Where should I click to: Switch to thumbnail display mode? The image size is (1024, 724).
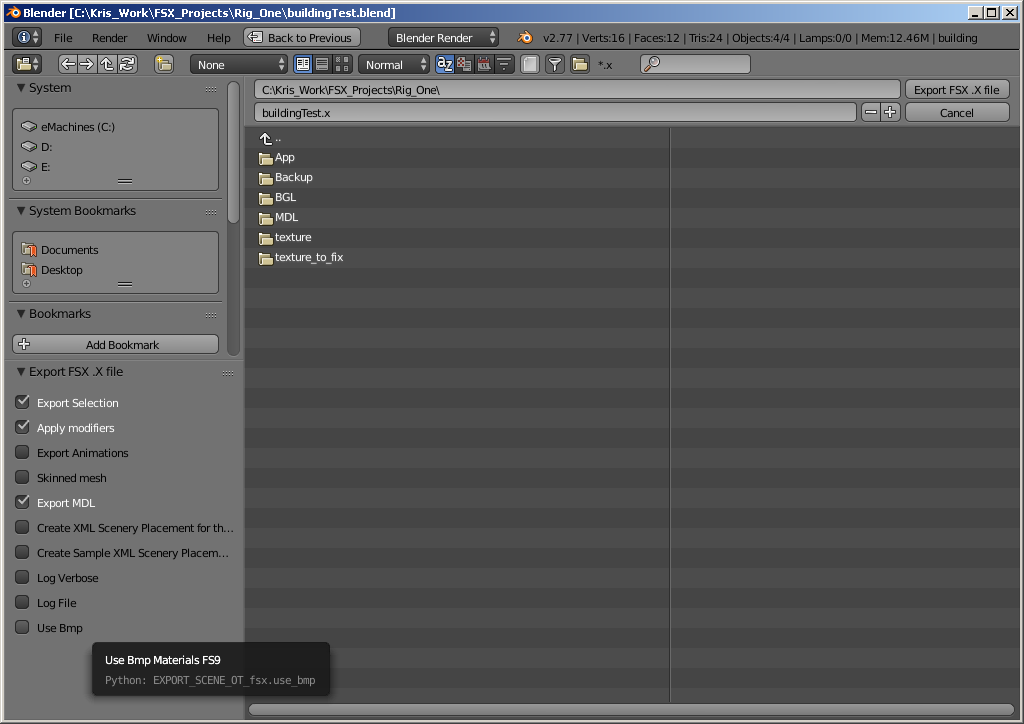[x=342, y=64]
